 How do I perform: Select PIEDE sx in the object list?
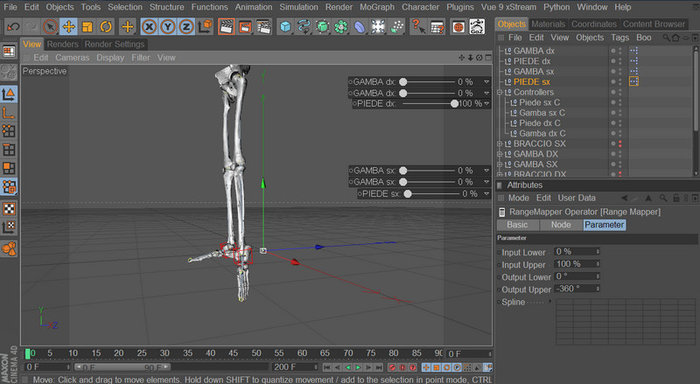[531, 82]
